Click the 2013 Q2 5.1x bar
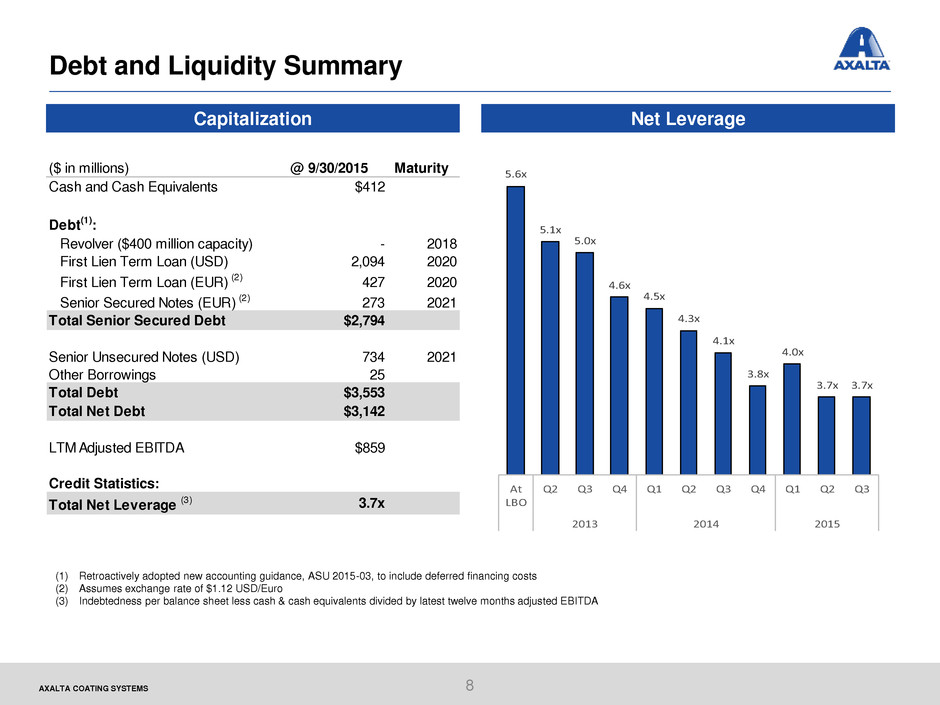The image size is (940, 705). click(x=550, y=358)
